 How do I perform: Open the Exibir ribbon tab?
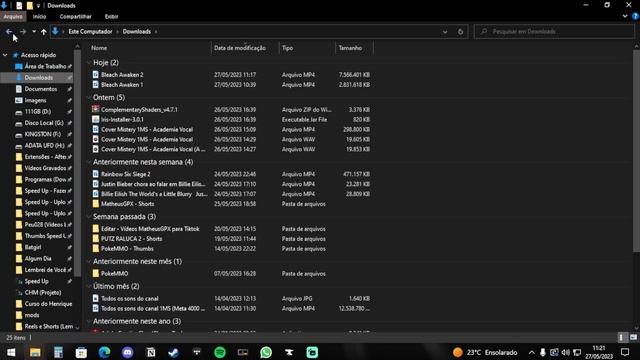tap(111, 16)
